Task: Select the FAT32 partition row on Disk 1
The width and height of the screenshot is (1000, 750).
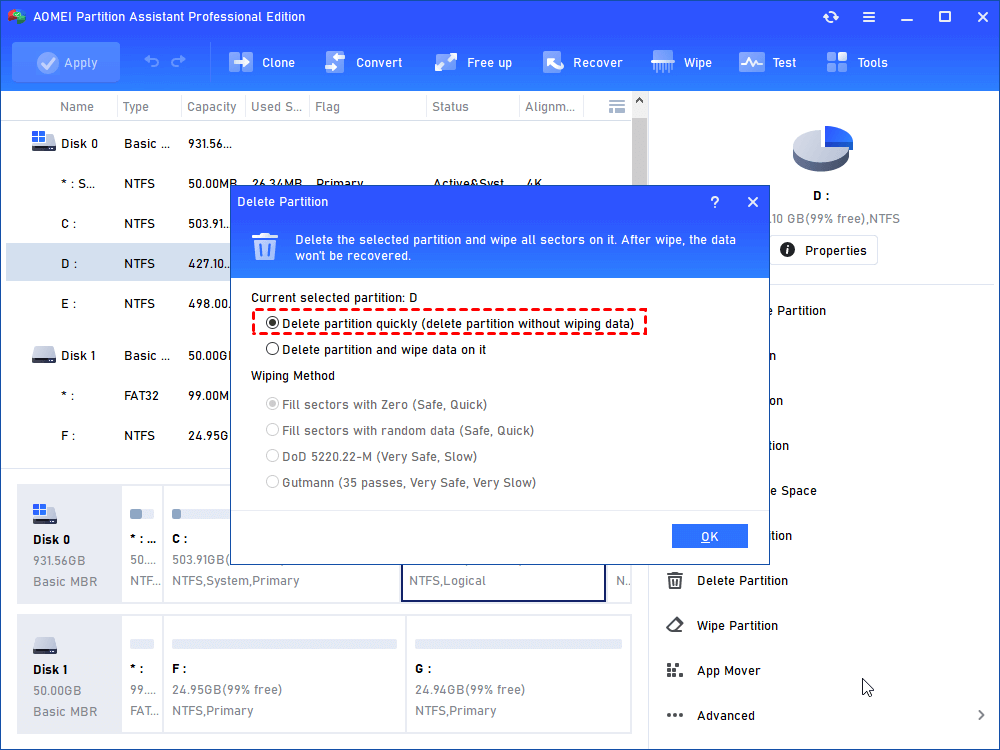Action: coord(119,395)
